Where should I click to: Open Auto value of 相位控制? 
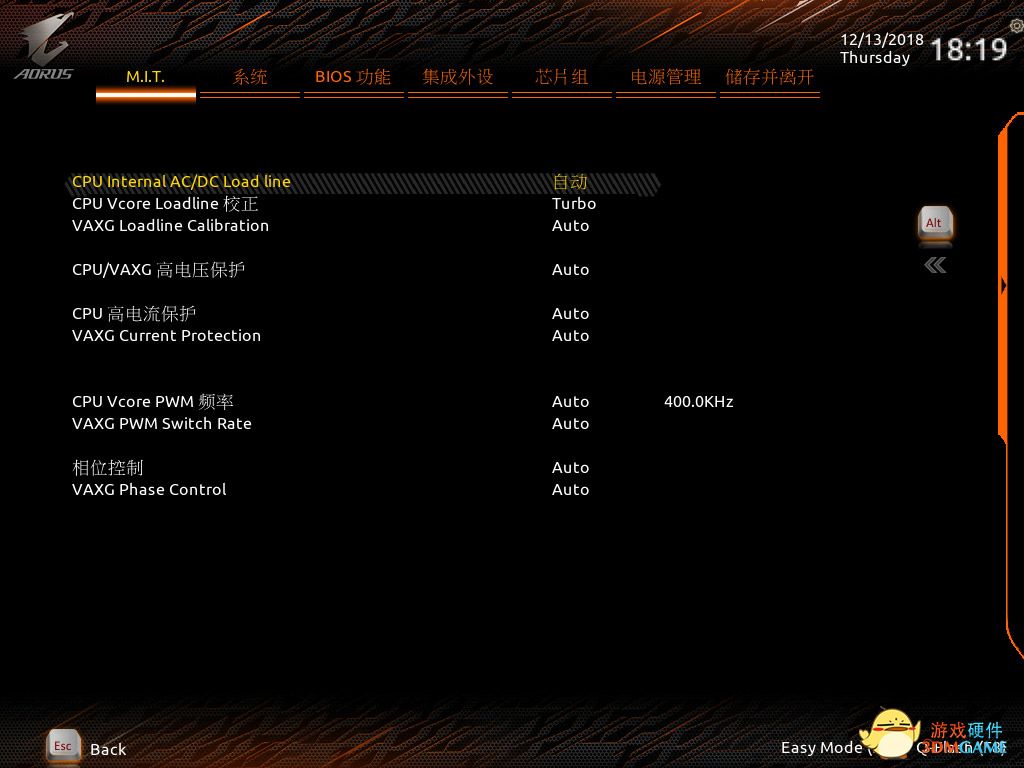(570, 468)
